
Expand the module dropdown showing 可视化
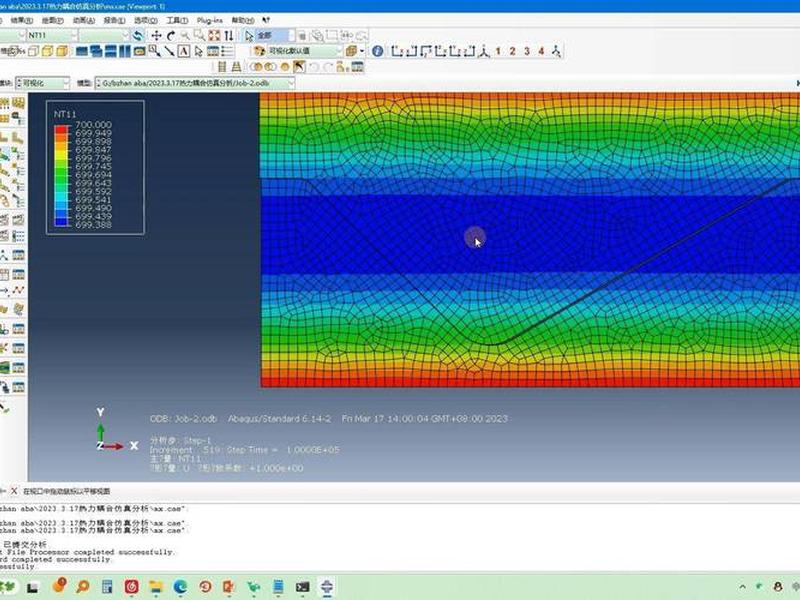43,83
